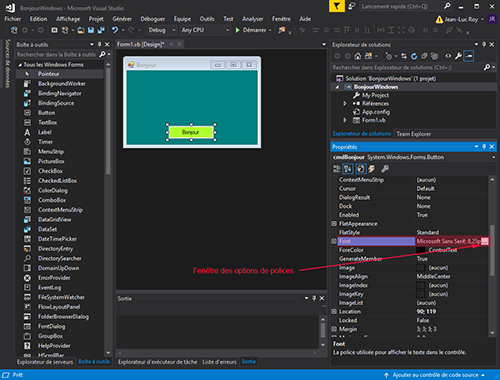The width and height of the screenshot is (500, 380).
Task: Expand the Références node in solution tree
Action: point(345,103)
